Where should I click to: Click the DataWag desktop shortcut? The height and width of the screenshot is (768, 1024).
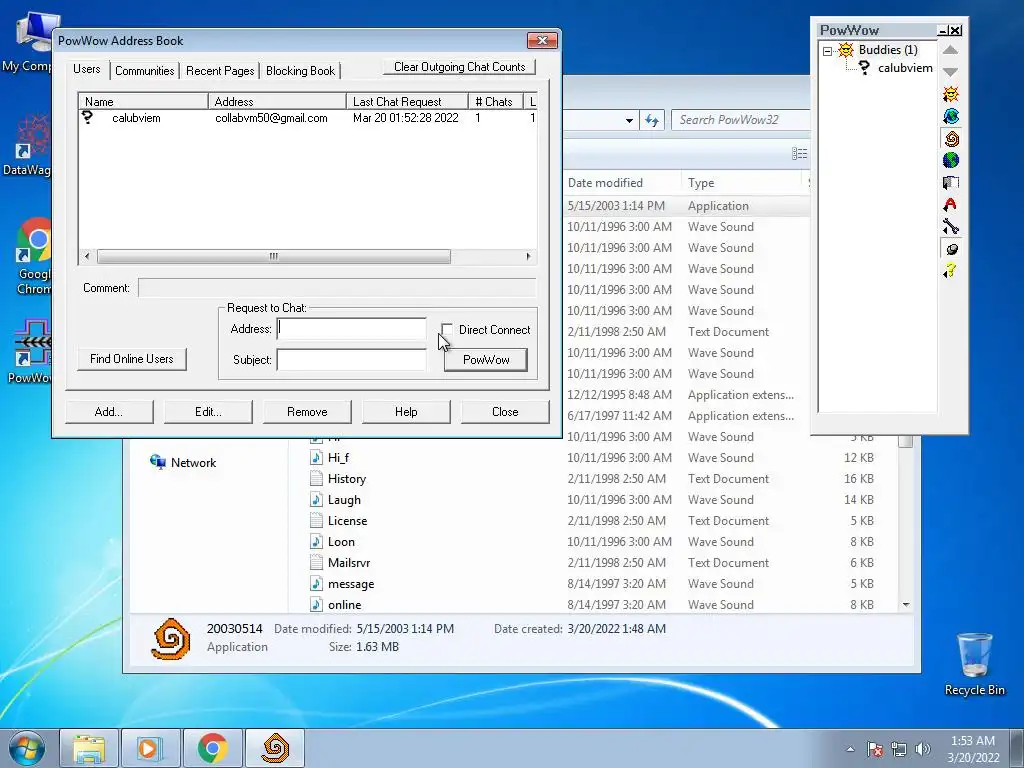(27, 146)
